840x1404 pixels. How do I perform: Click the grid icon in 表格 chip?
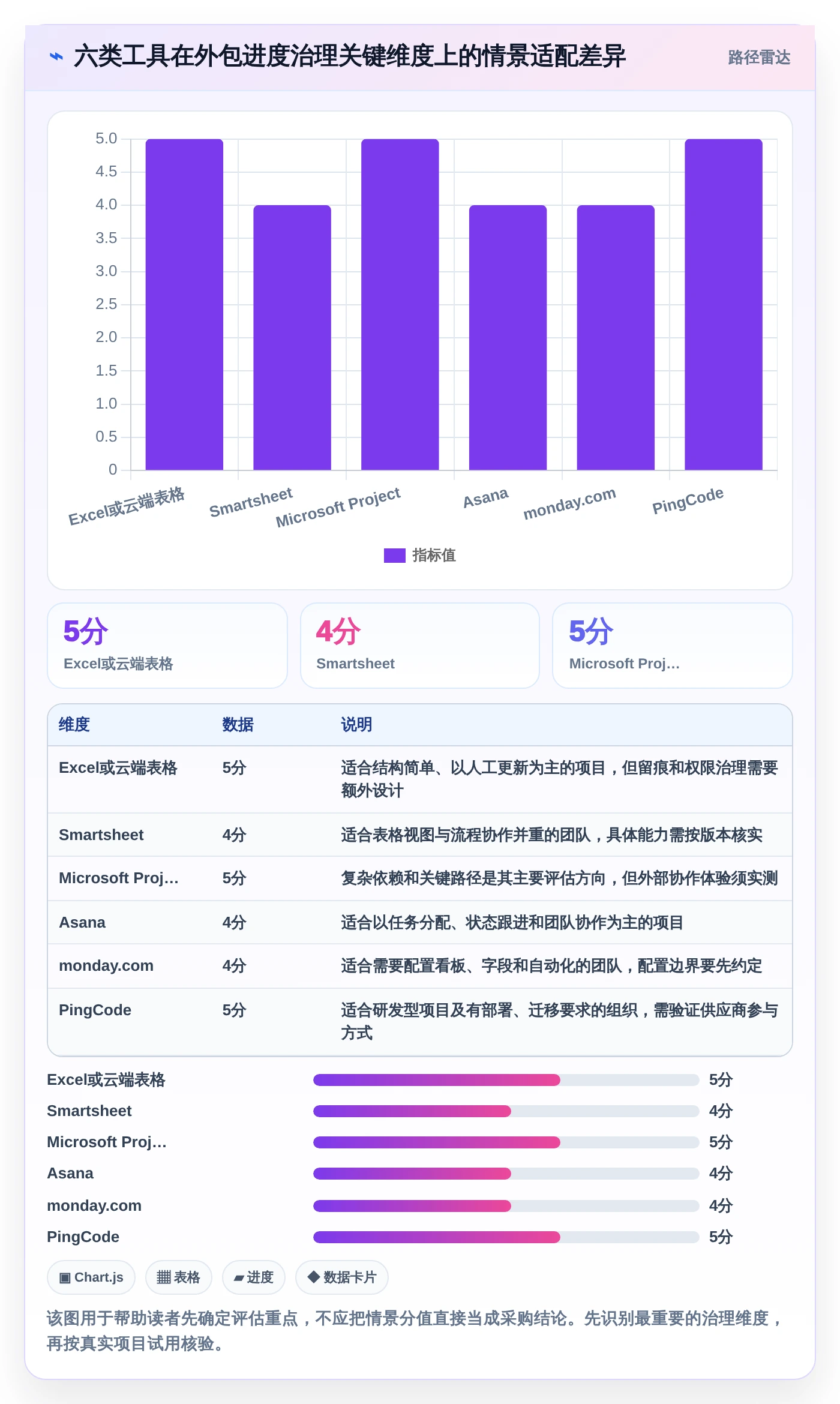(164, 1277)
